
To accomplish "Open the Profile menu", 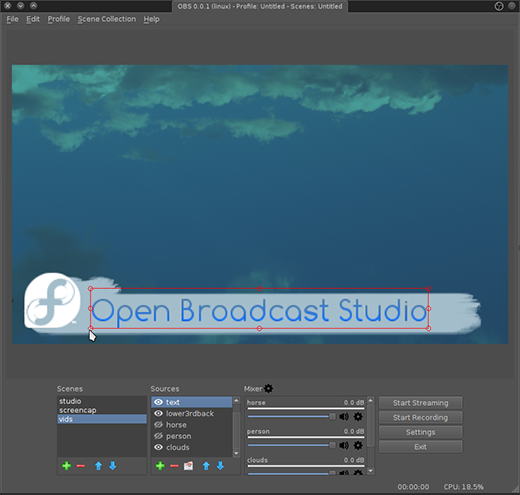I will point(59,19).
